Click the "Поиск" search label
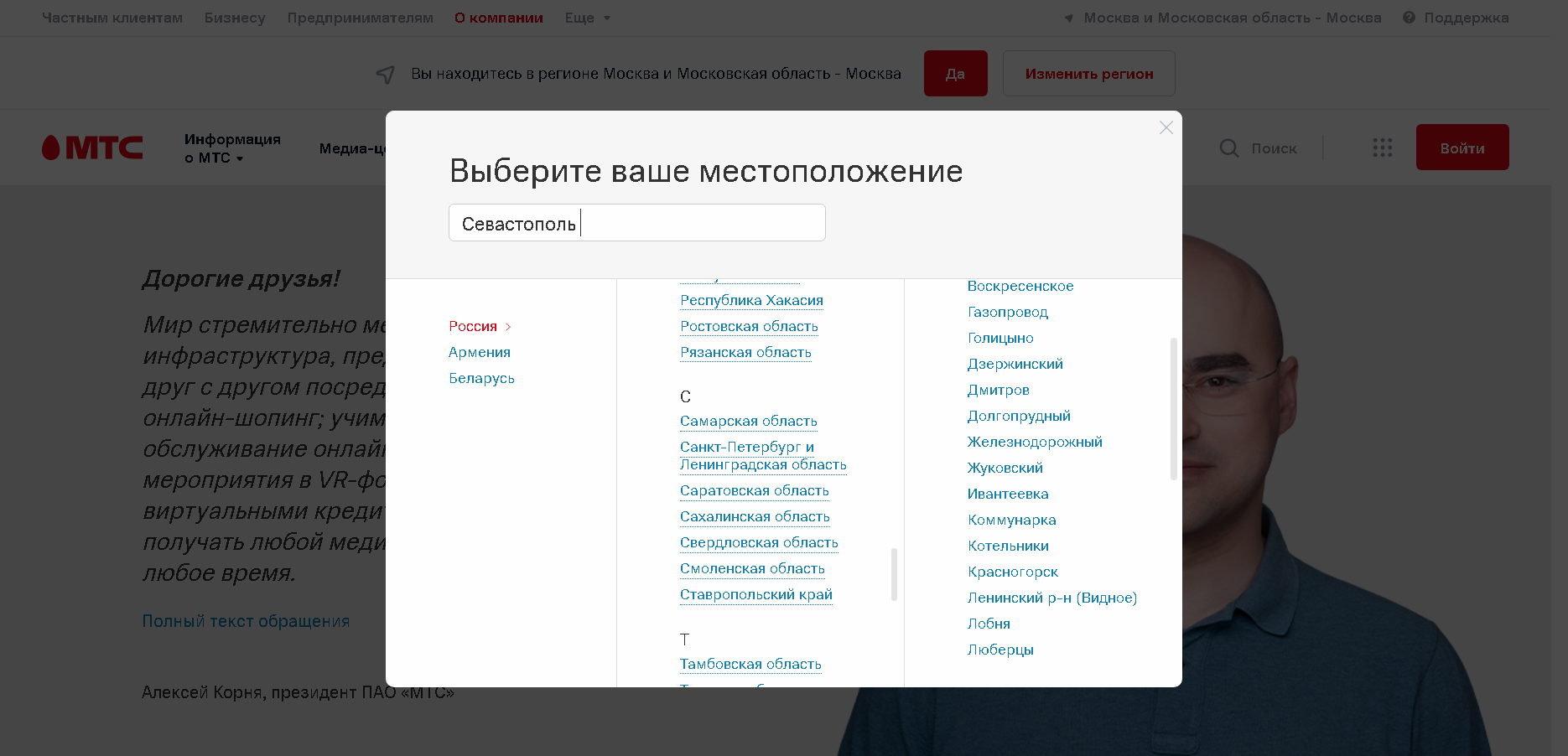This screenshot has height=756, width=1568. [1274, 148]
